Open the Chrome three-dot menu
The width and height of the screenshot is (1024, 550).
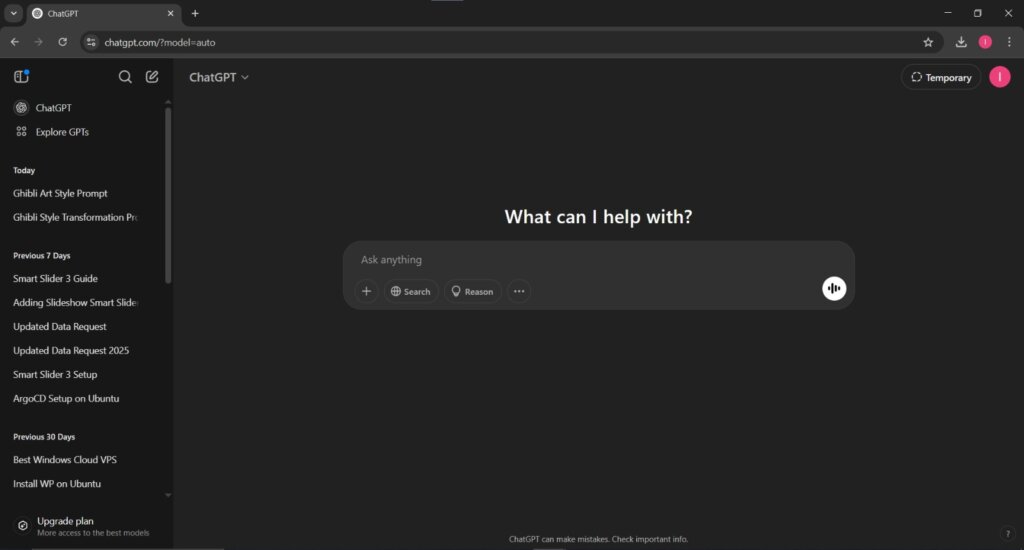tap(1009, 42)
